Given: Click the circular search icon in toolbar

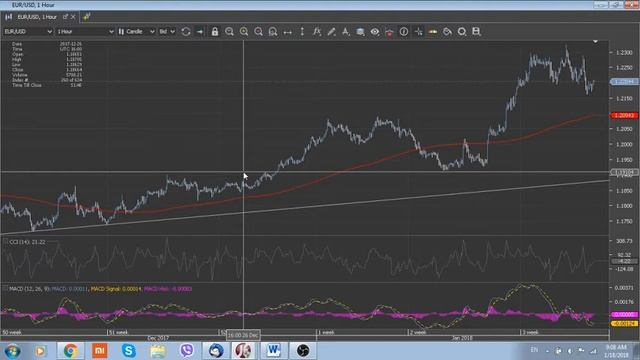Looking at the screenshot, I should pos(462,31).
